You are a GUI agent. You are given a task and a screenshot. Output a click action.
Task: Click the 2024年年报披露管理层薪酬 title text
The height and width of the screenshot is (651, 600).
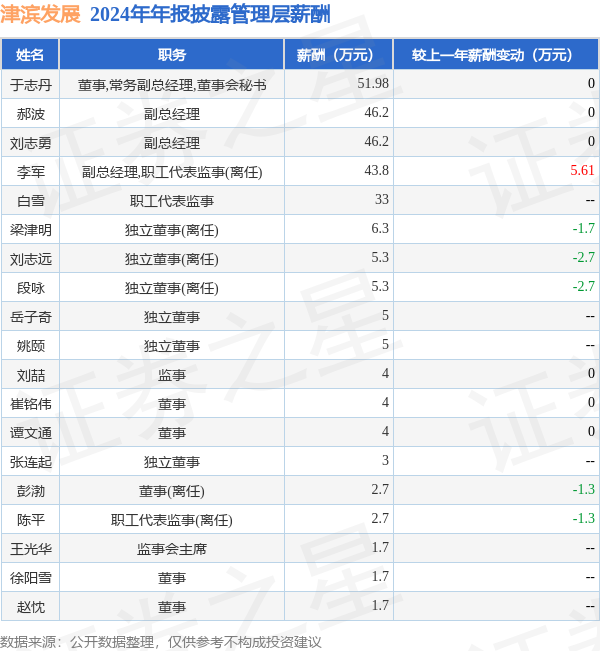click(210, 15)
